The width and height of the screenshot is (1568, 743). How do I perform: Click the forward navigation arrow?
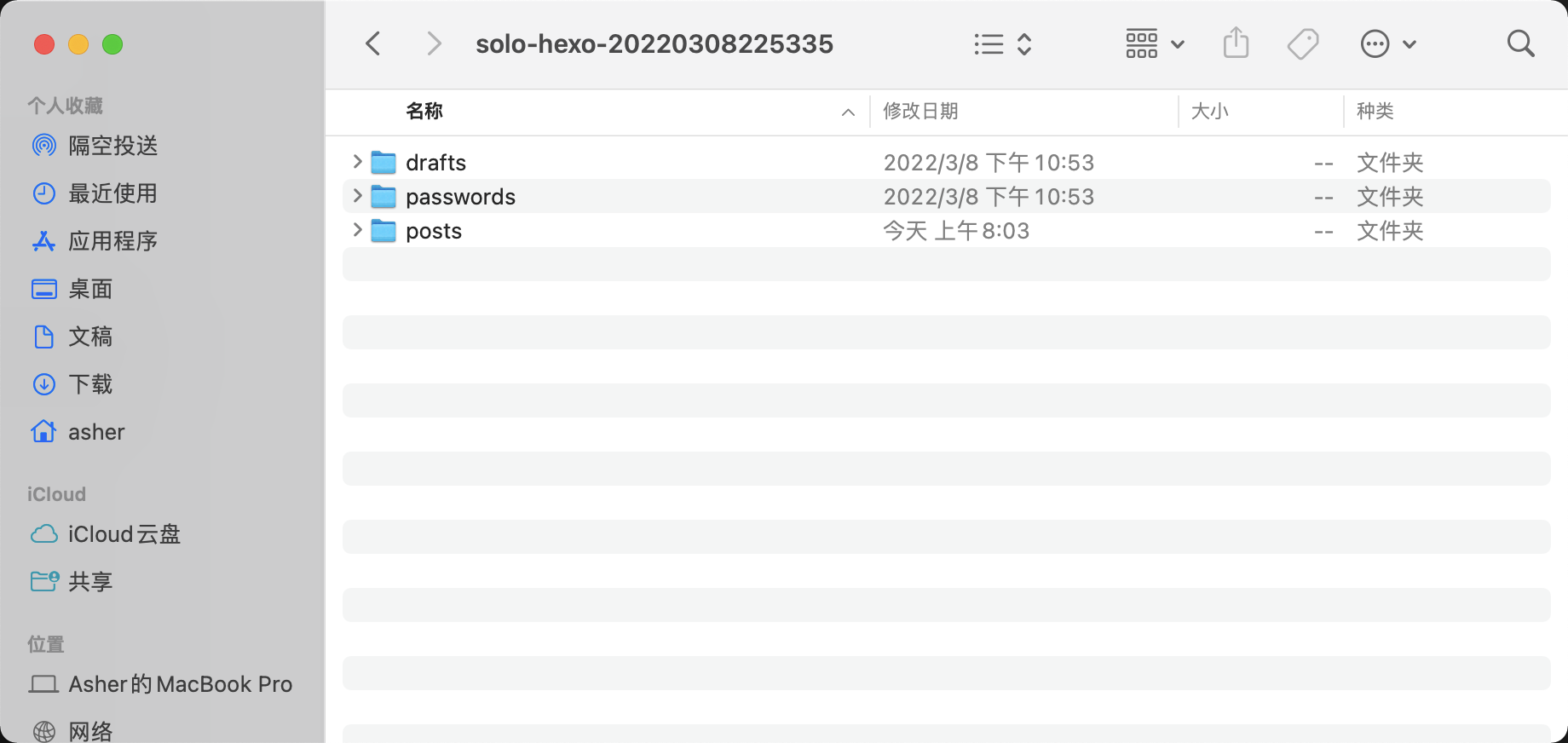coord(434,43)
